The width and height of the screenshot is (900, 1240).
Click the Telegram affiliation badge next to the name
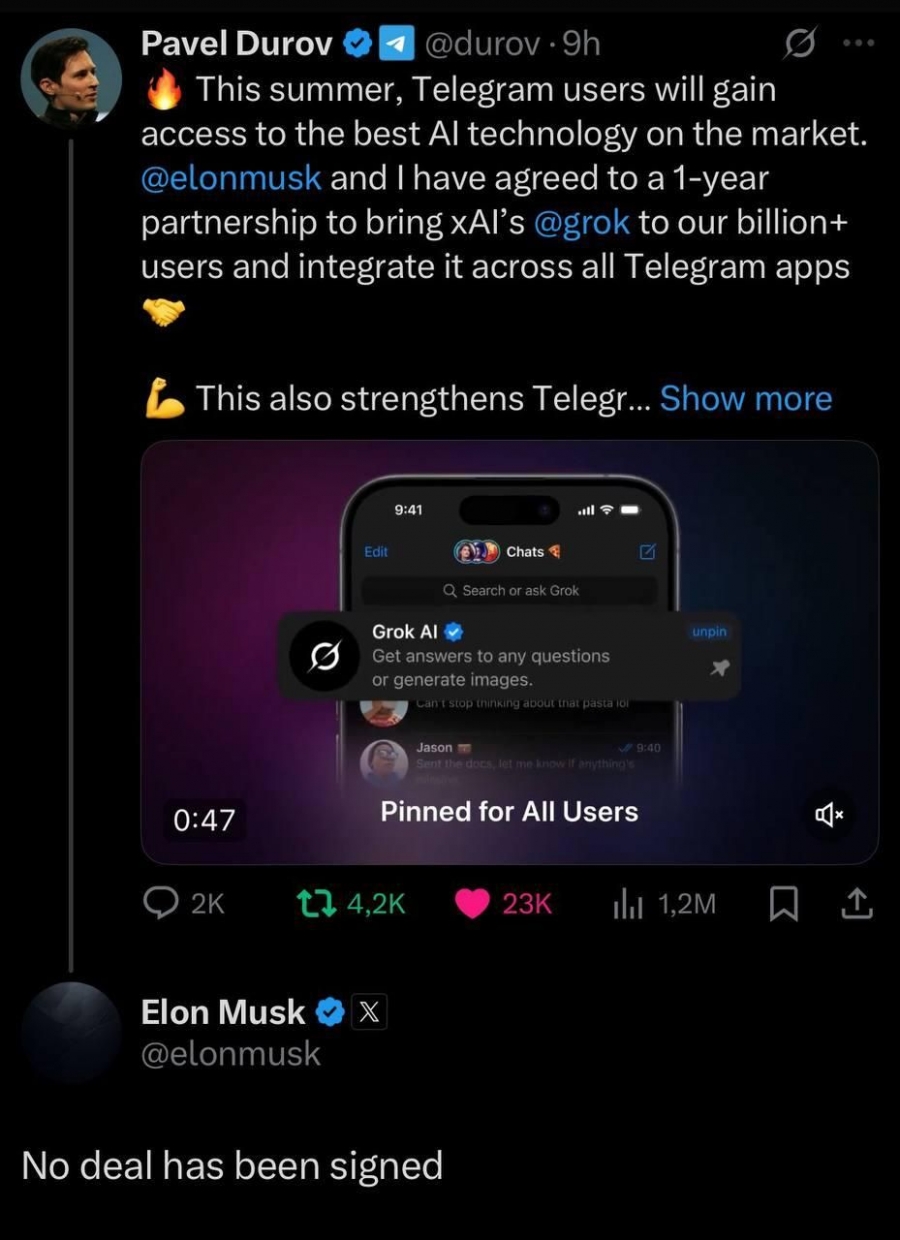[x=399, y=43]
